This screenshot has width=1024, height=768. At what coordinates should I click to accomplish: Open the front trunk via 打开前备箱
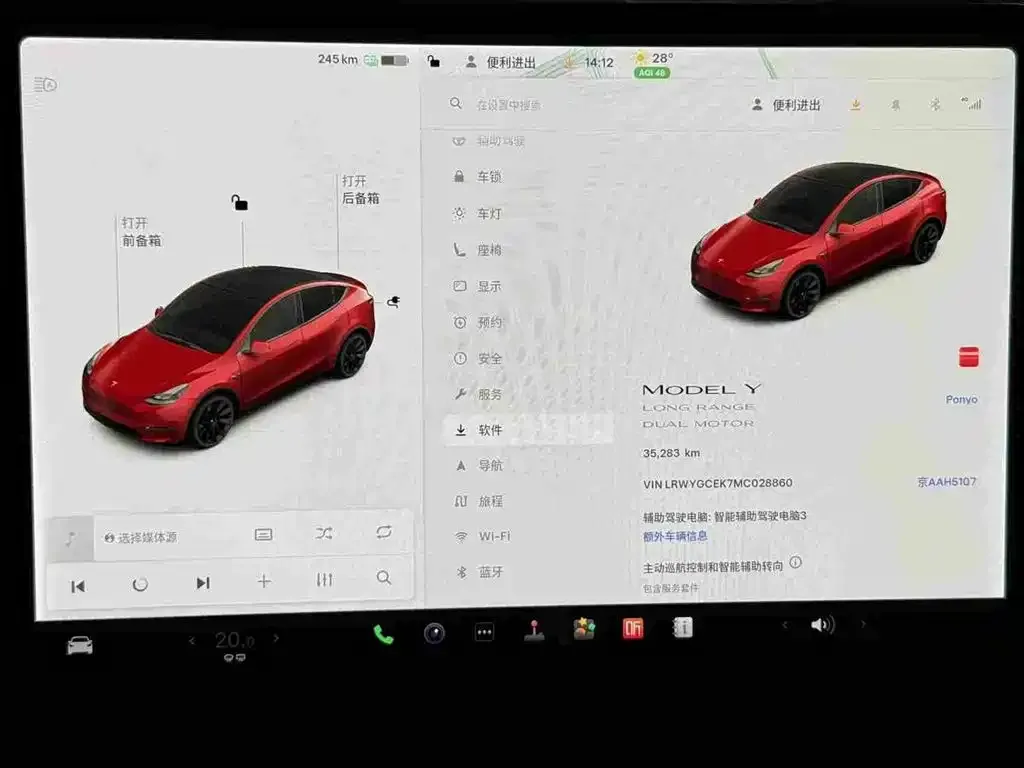pos(141,232)
